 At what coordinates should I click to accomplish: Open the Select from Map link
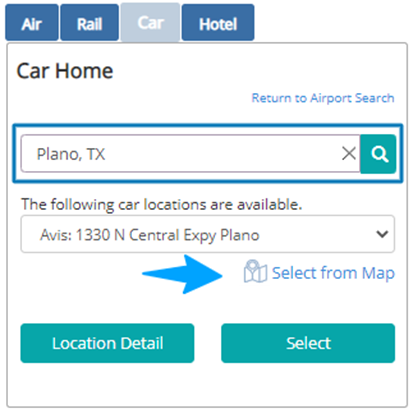click(x=333, y=273)
